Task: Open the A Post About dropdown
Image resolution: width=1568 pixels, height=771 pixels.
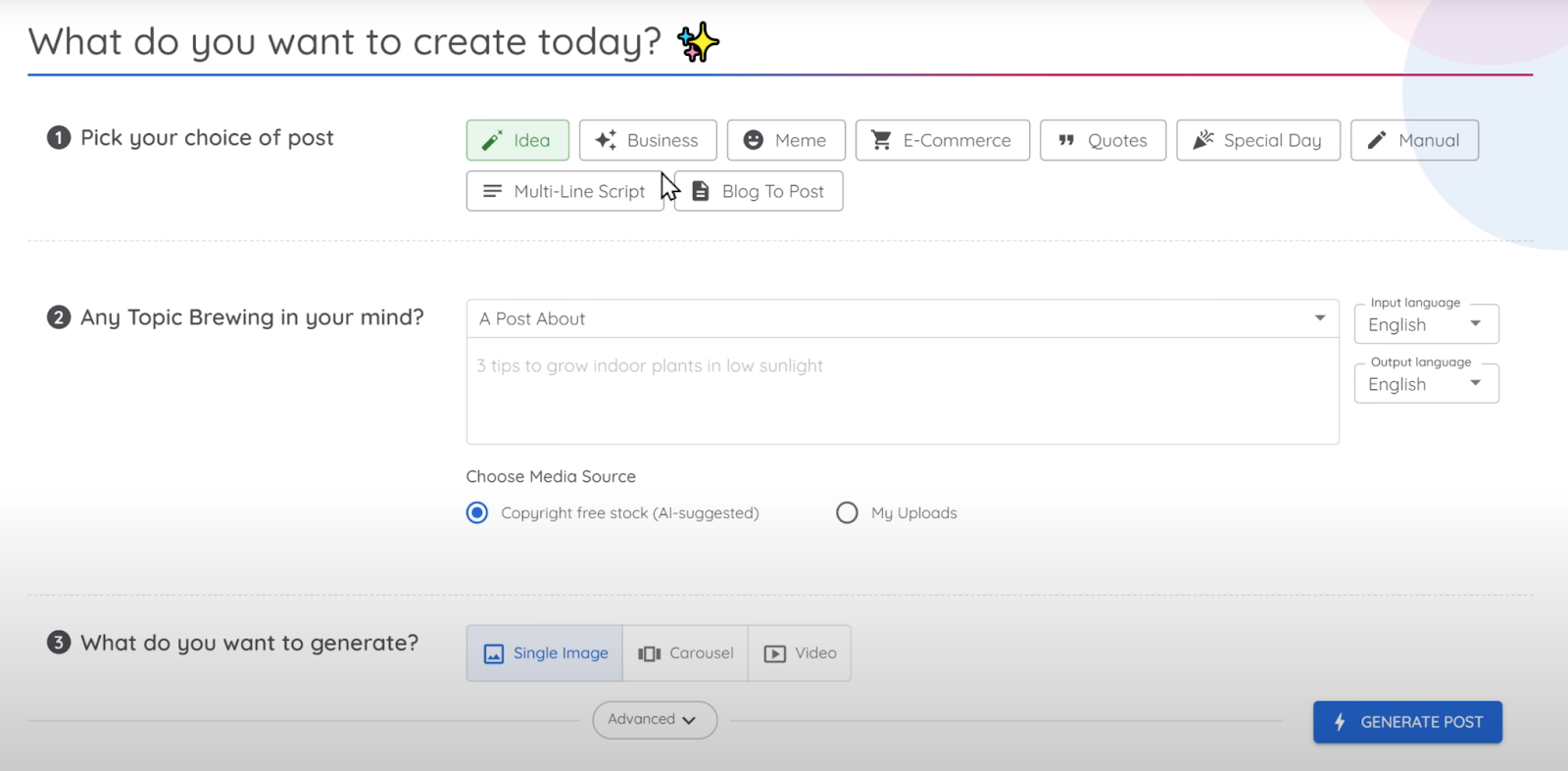Action: click(903, 318)
